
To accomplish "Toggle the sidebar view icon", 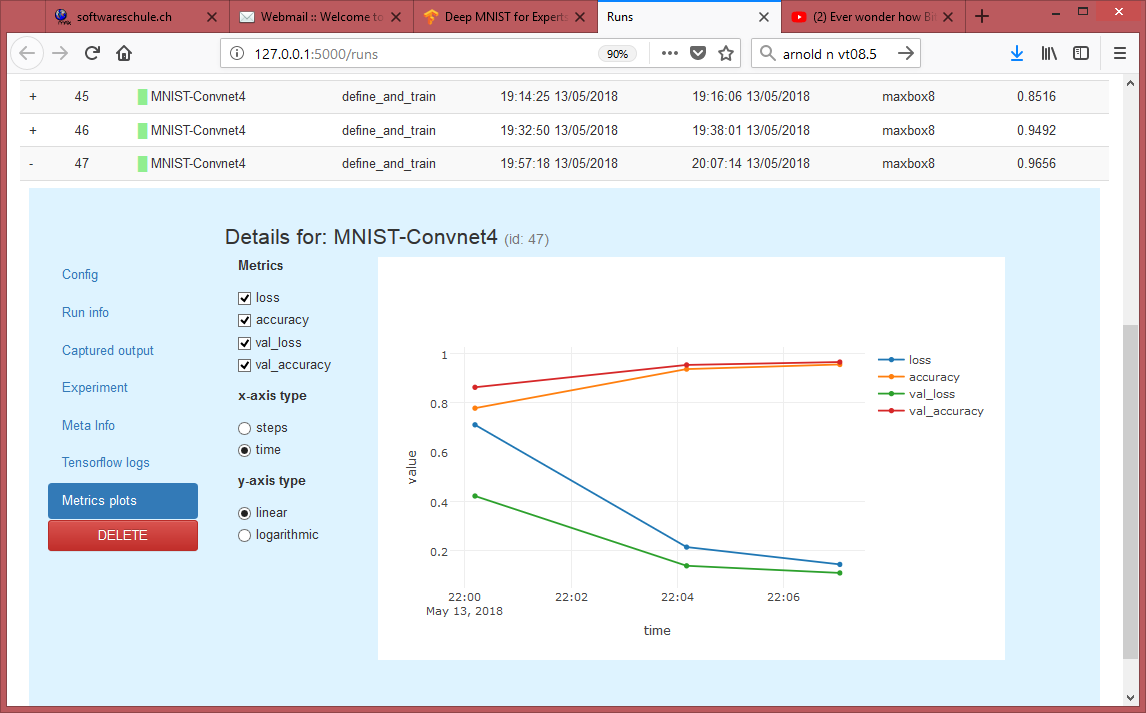I will [x=1081, y=53].
